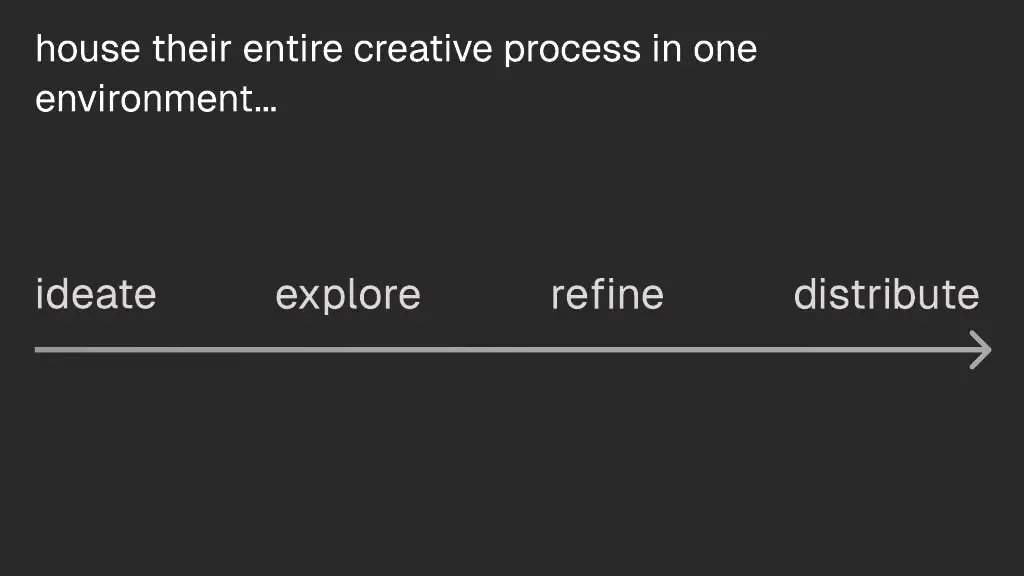Click the arrowhead at the timeline's end
Viewport: 1024px width, 576px height.
click(x=982, y=350)
